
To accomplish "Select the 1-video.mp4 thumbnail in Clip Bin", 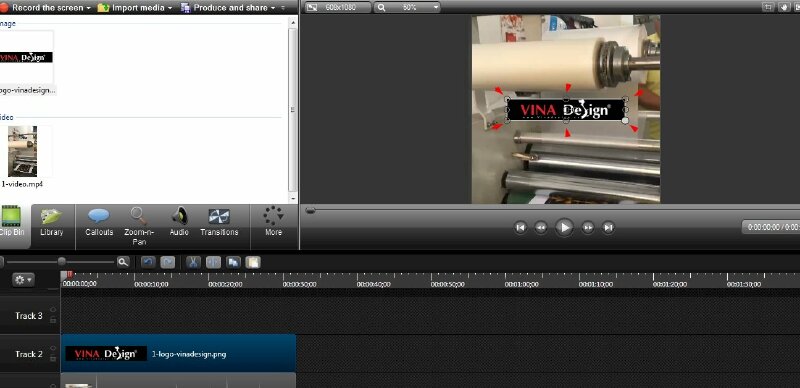I will [22, 152].
